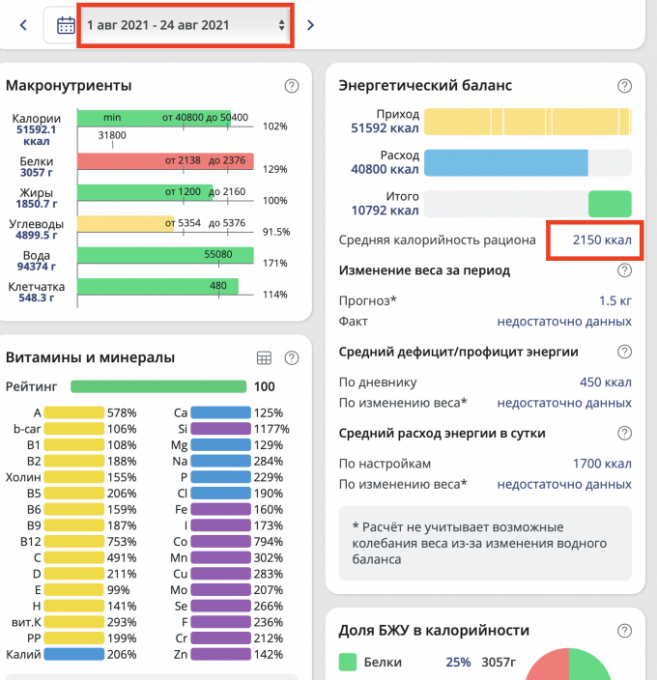The image size is (657, 680).
Task: Click the 1700 ккал settings expenditure link
Action: click(x=601, y=464)
